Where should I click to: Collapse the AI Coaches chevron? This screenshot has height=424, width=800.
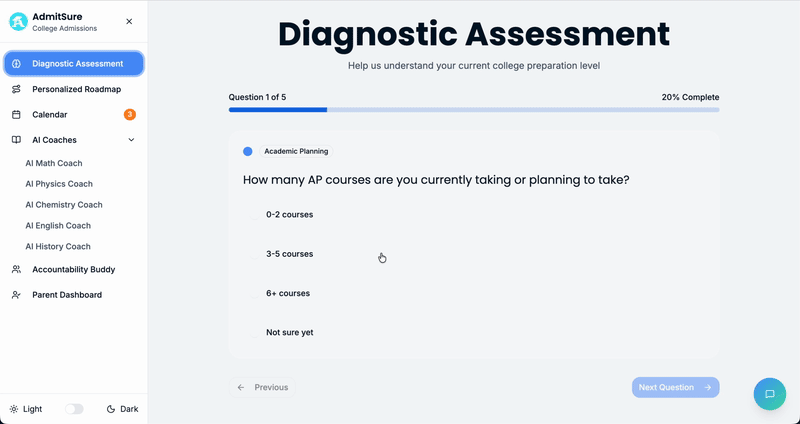tap(131, 140)
